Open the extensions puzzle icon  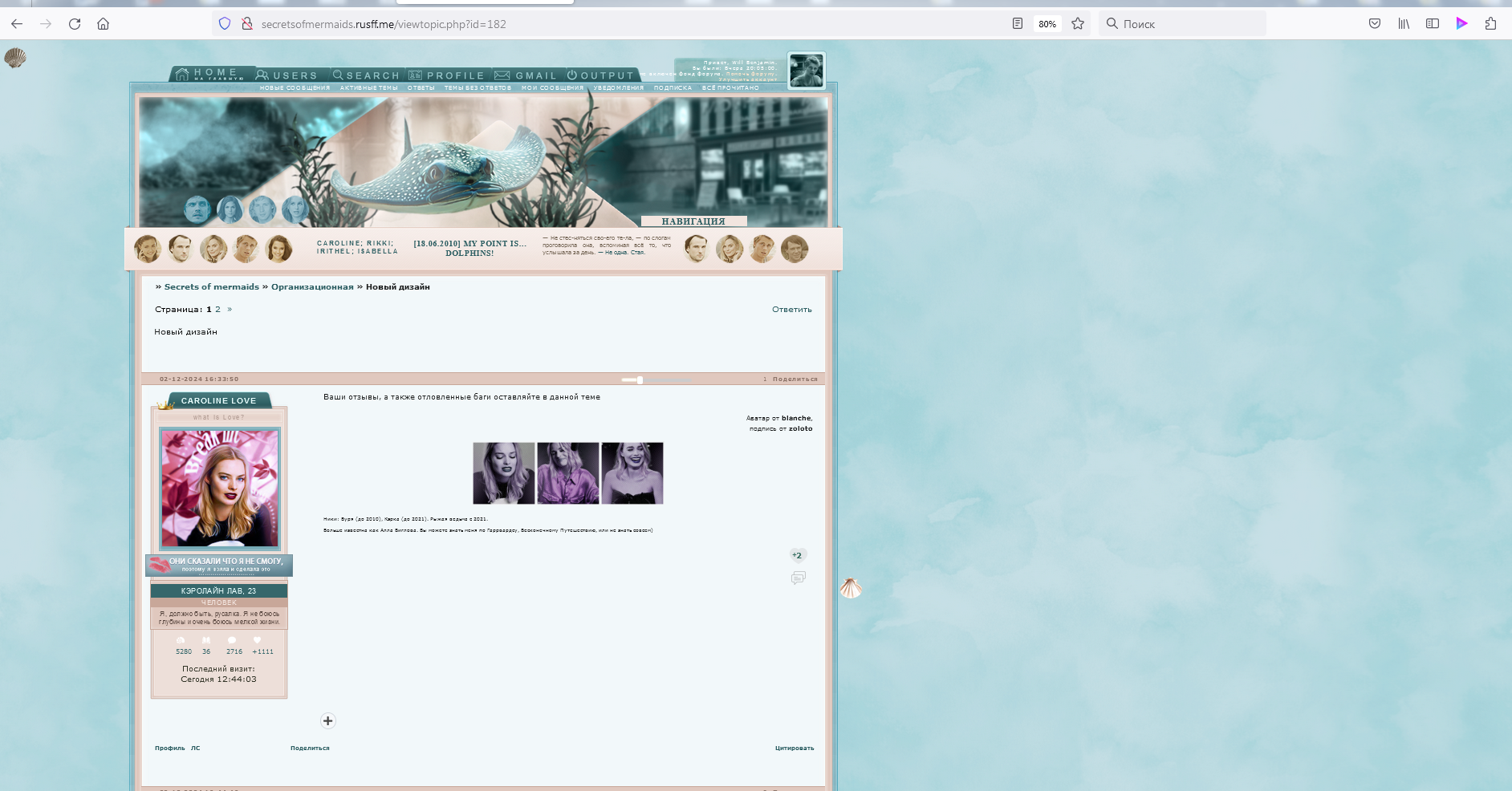coord(1490,24)
